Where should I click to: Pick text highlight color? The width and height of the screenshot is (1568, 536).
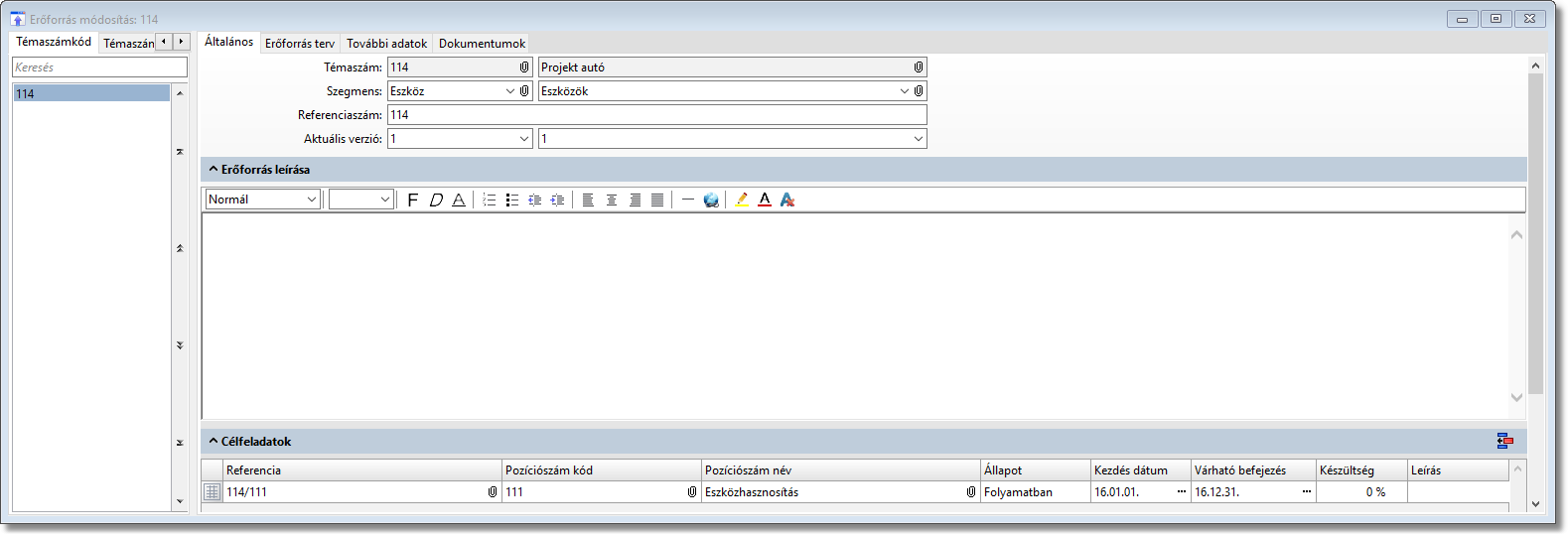coord(742,200)
